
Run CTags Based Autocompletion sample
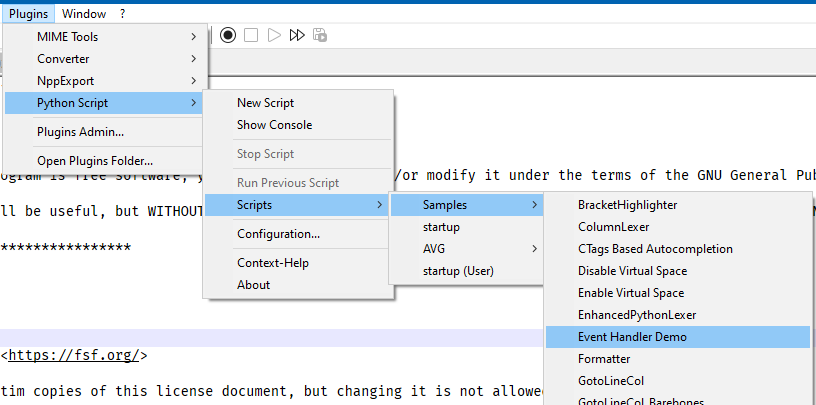click(x=678, y=249)
